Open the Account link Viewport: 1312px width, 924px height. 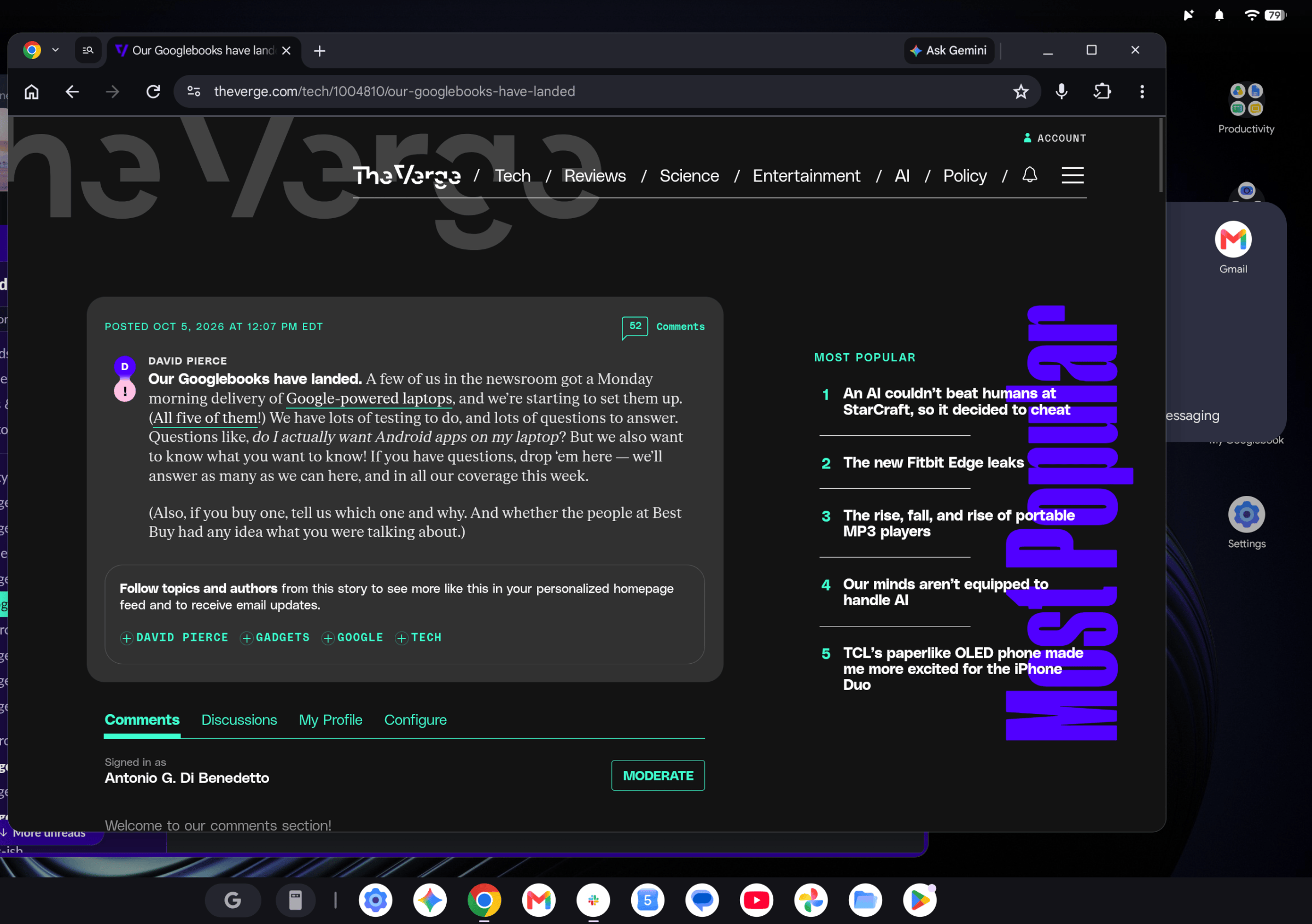coord(1055,138)
